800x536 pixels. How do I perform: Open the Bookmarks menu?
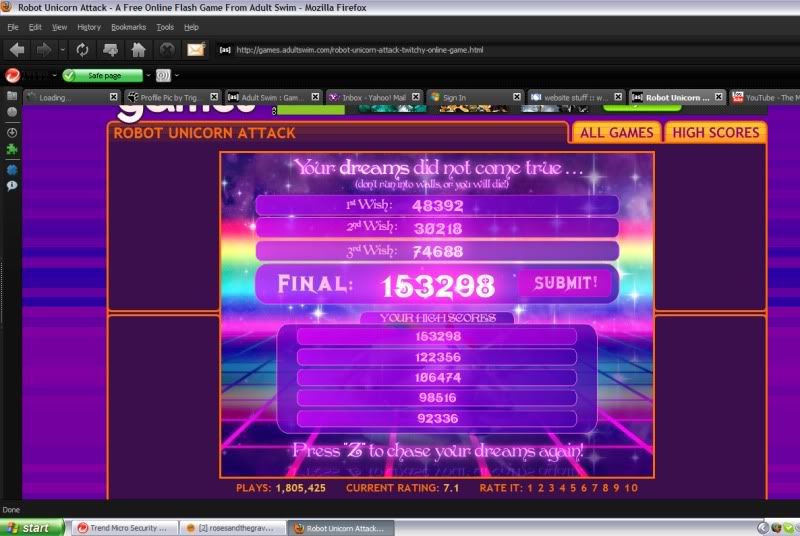pyautogui.click(x=128, y=27)
